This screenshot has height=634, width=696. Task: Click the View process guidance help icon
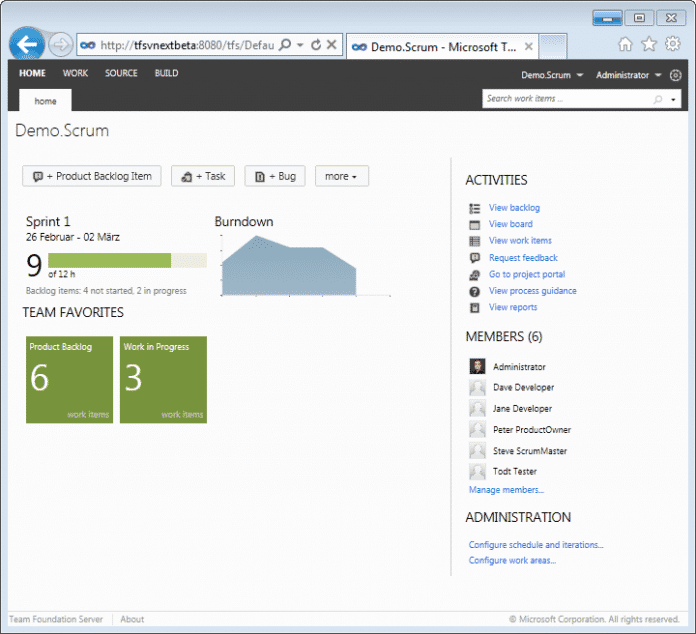[475, 291]
